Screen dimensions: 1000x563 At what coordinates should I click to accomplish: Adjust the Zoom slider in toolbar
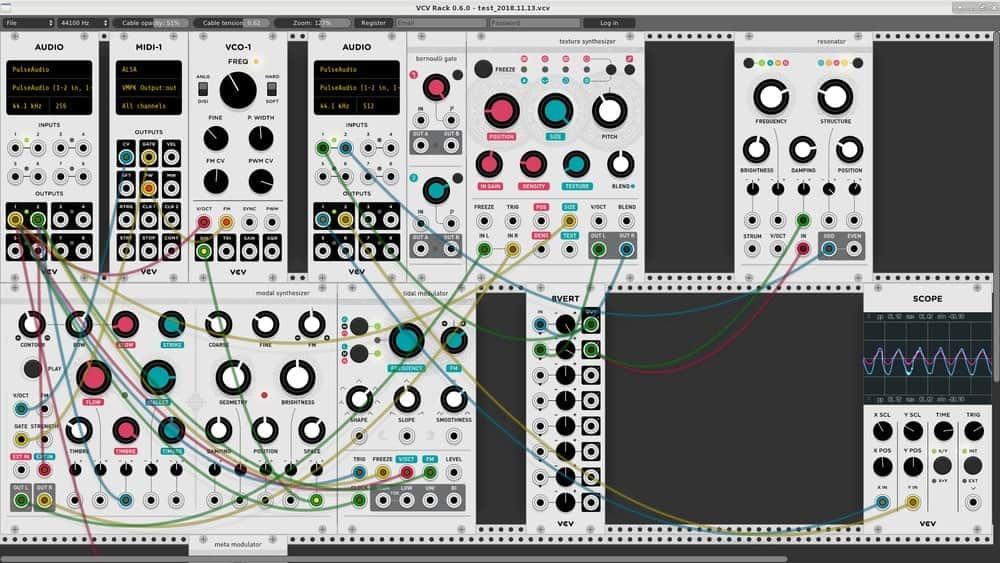coord(312,23)
